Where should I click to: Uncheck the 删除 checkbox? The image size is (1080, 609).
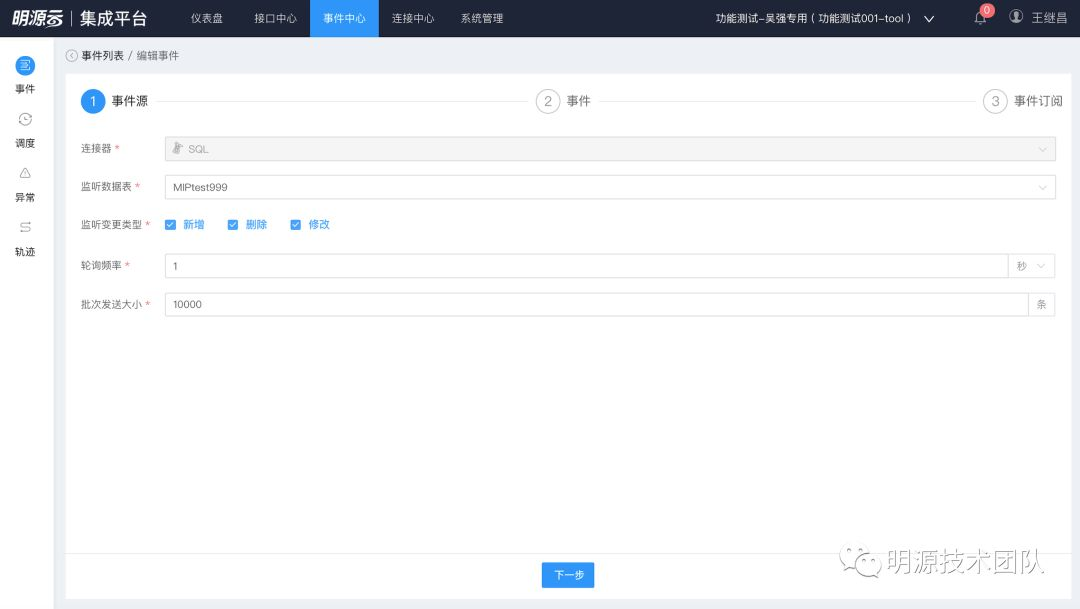pyautogui.click(x=233, y=225)
